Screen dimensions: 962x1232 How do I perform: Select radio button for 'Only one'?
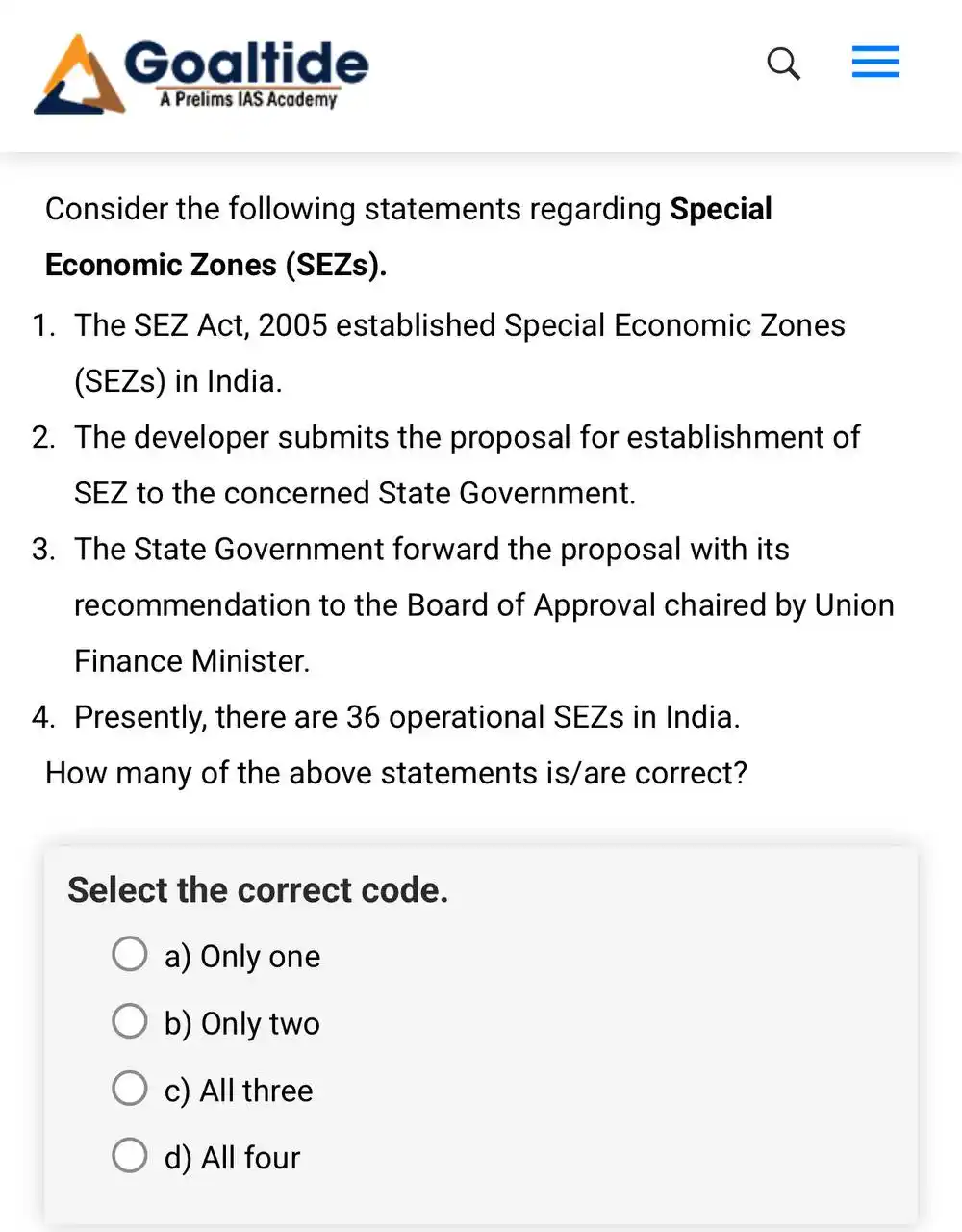click(x=130, y=954)
